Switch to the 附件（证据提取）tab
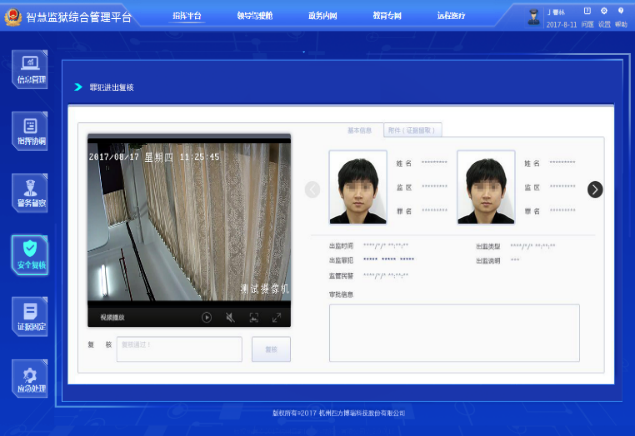The width and height of the screenshot is (635, 436). pyautogui.click(x=412, y=130)
